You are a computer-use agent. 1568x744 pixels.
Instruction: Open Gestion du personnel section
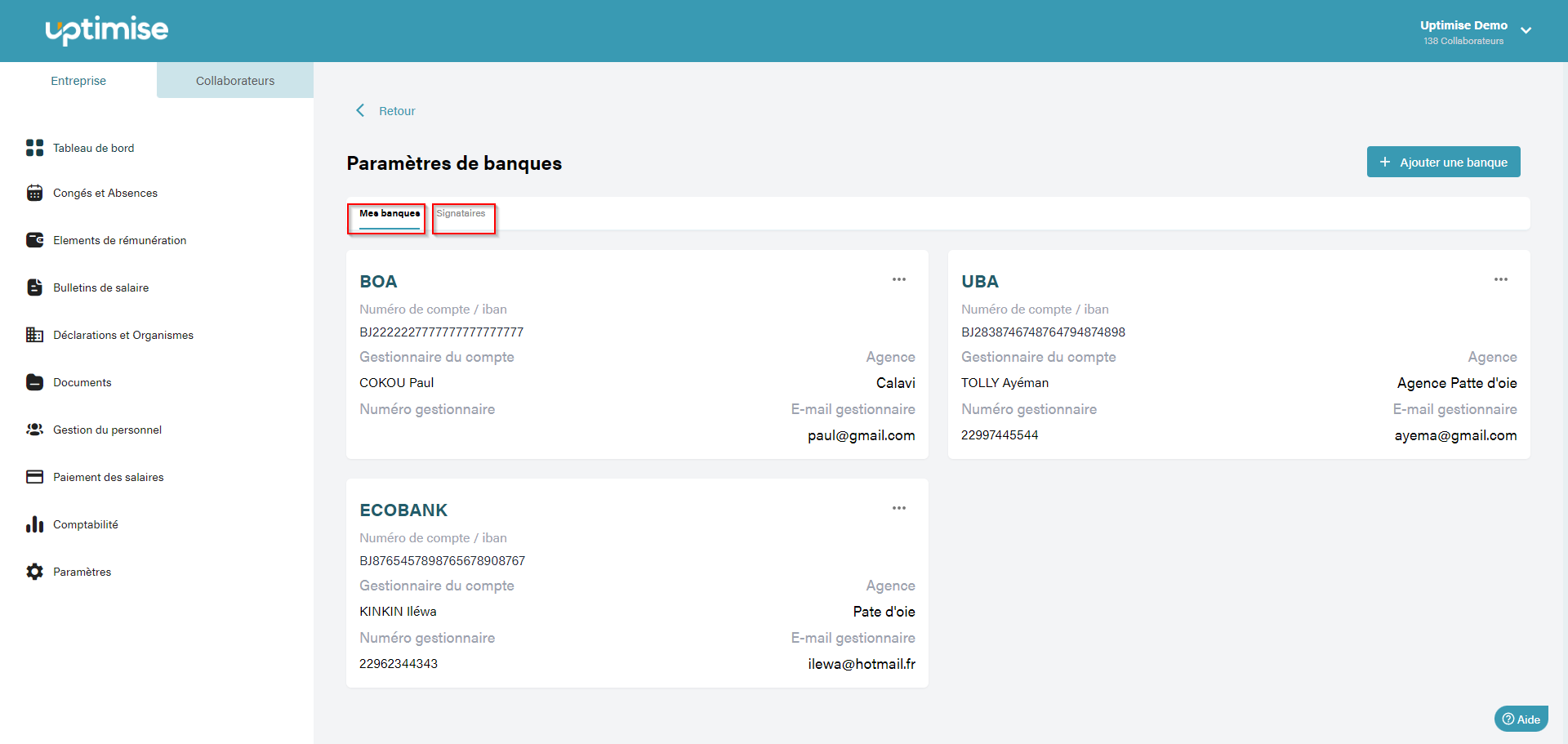(108, 430)
